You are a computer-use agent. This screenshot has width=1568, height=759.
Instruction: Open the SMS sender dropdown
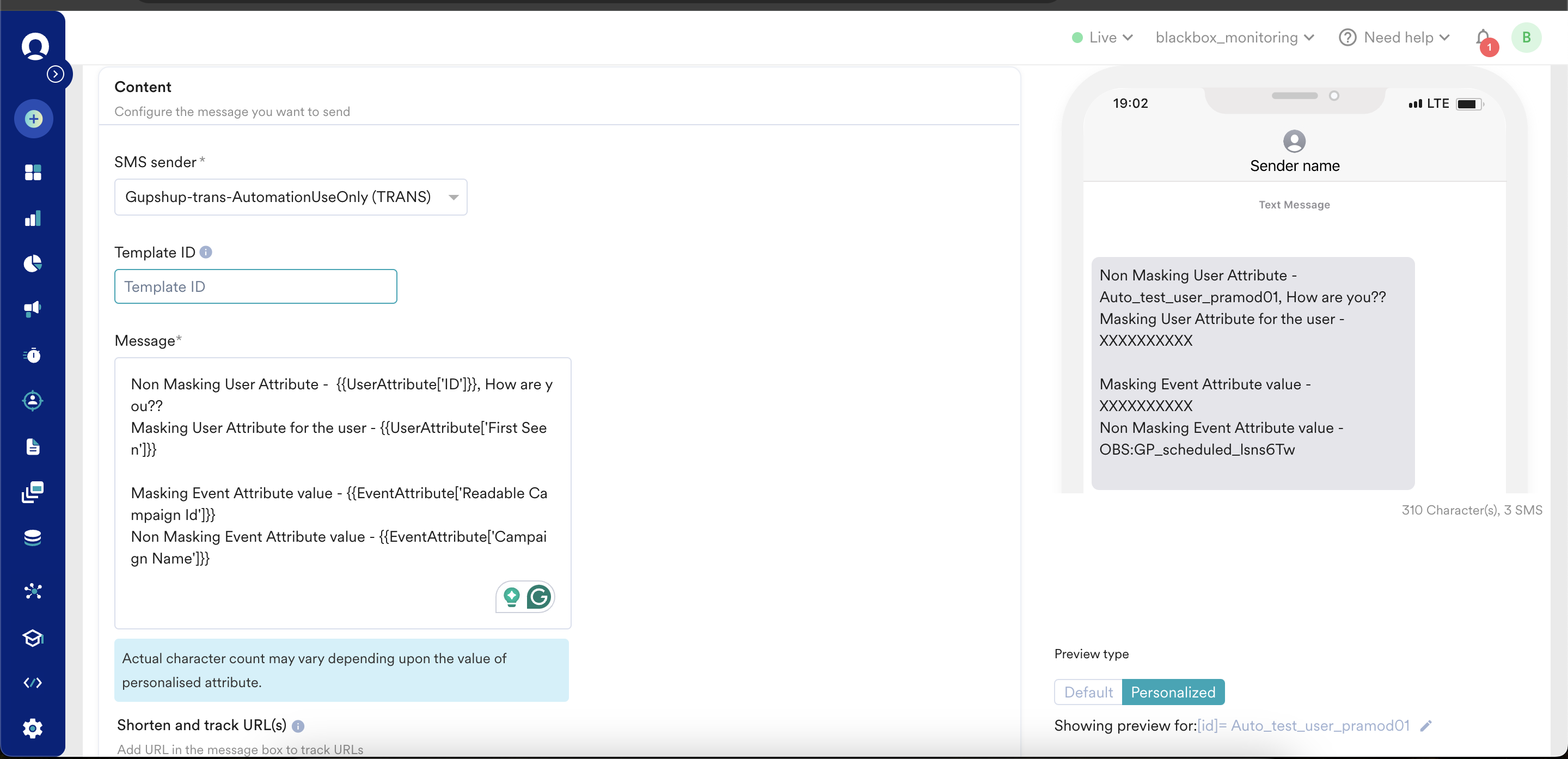coord(290,197)
